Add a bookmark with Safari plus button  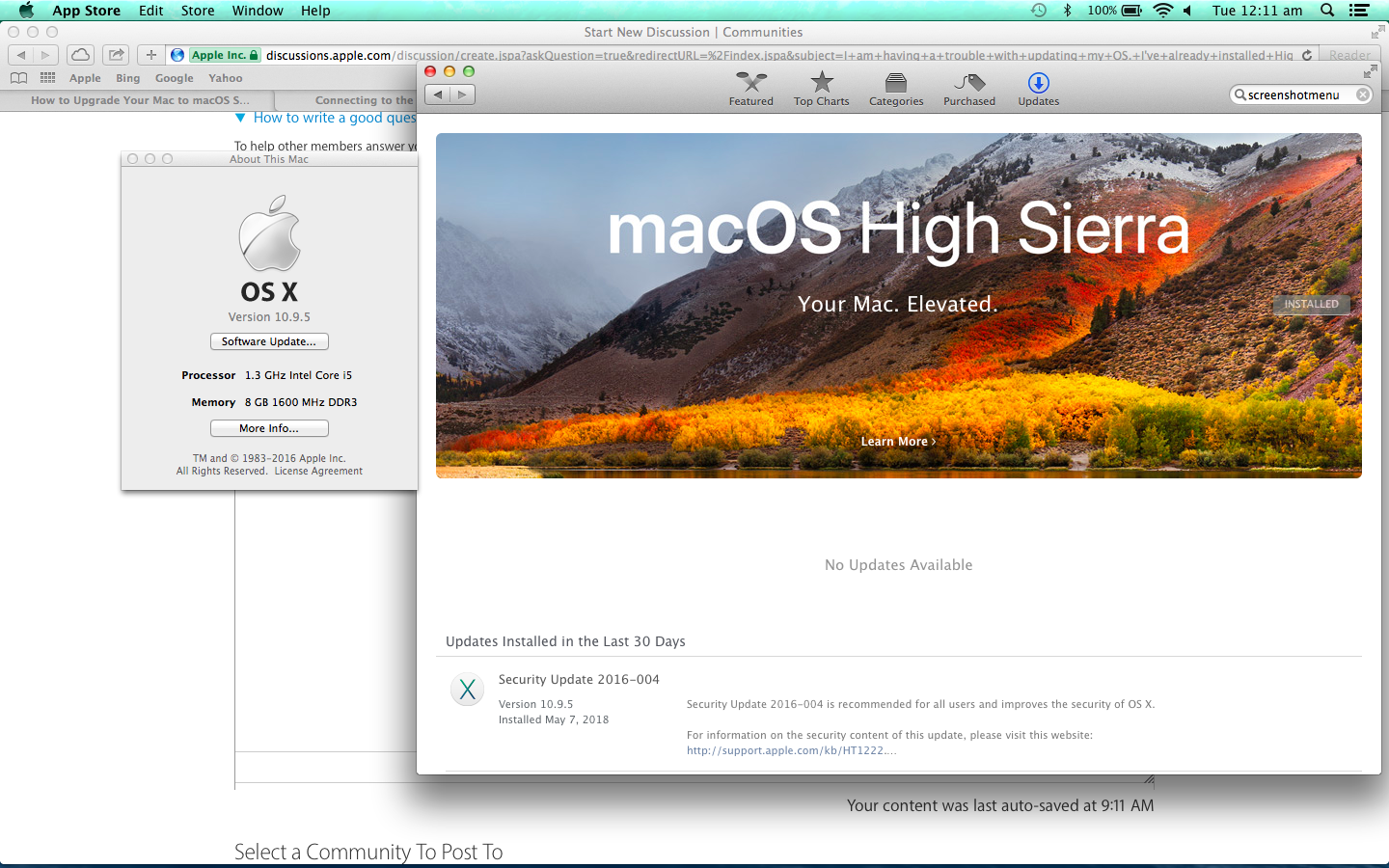tap(150, 55)
